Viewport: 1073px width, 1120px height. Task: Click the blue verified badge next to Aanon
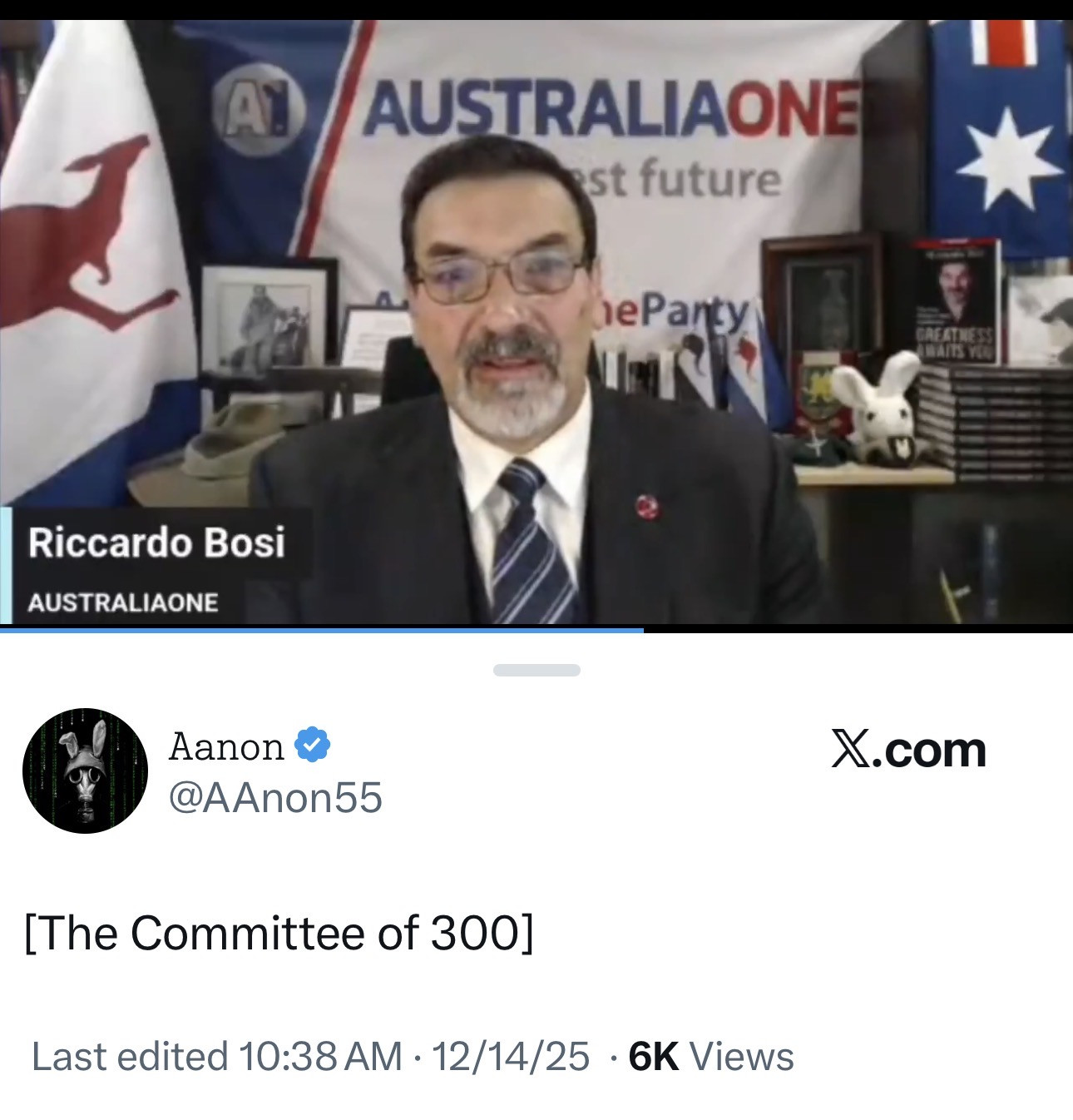click(x=313, y=745)
